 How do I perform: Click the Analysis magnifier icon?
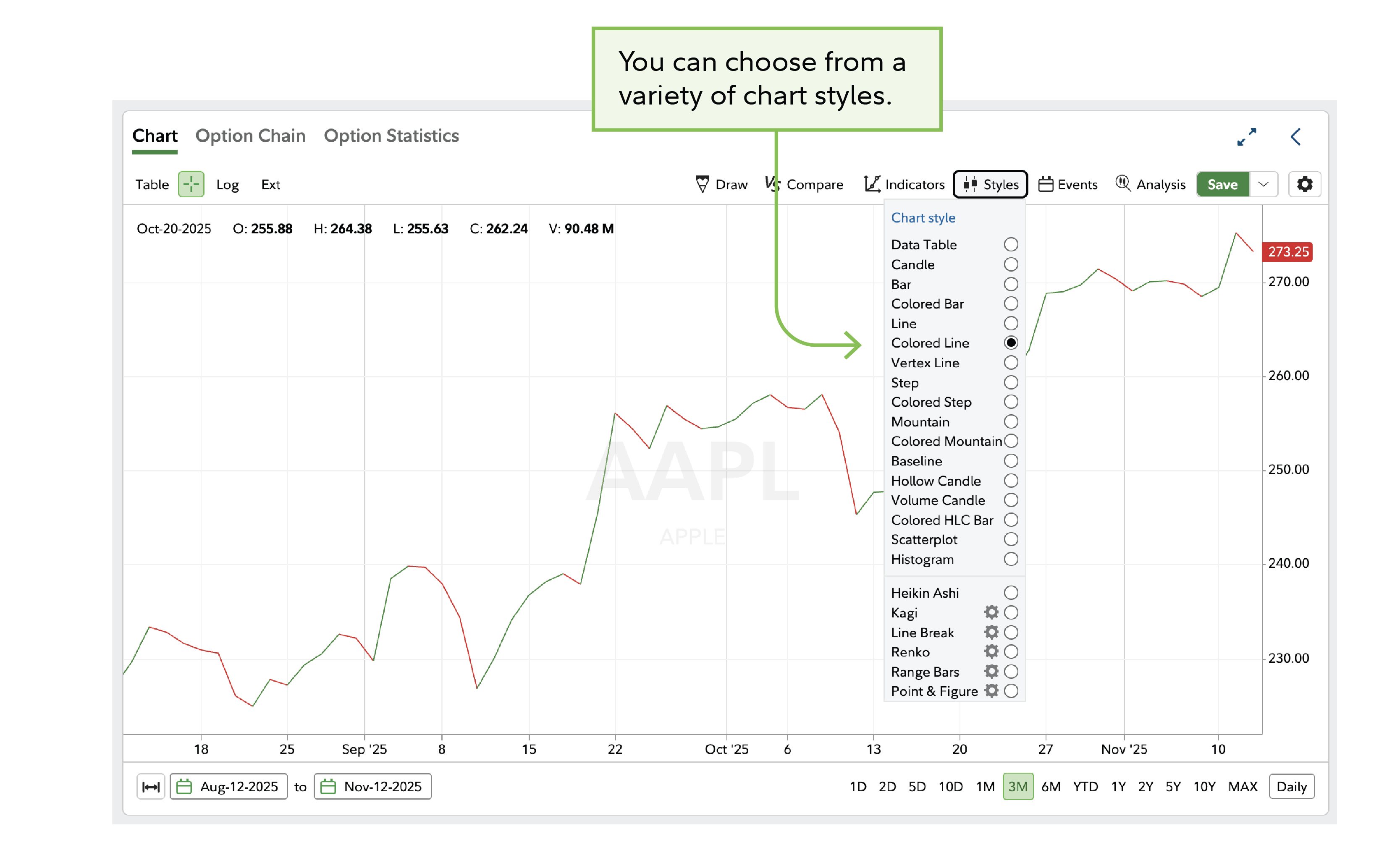1123,184
